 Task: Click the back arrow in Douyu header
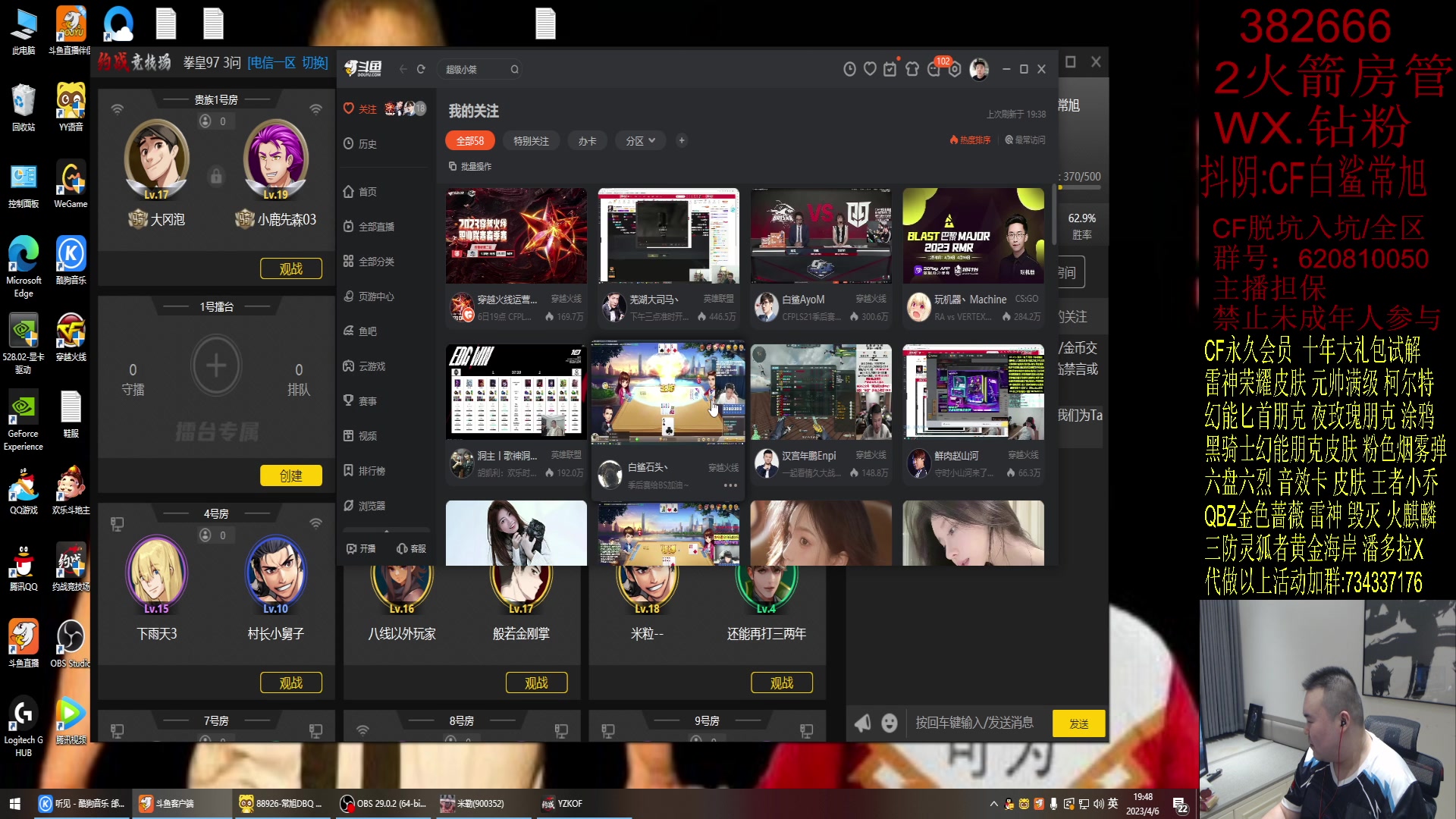(x=403, y=69)
